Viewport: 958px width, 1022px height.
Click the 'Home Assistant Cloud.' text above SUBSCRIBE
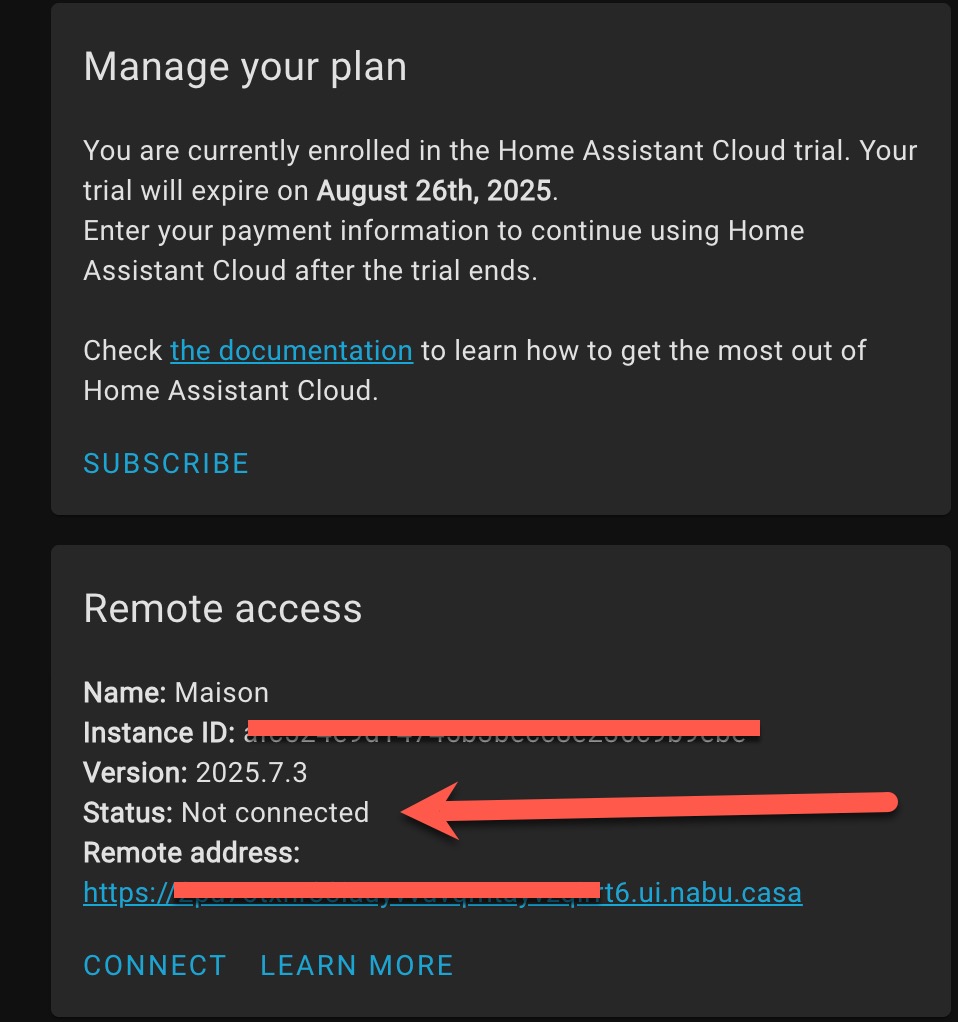pyautogui.click(x=231, y=390)
